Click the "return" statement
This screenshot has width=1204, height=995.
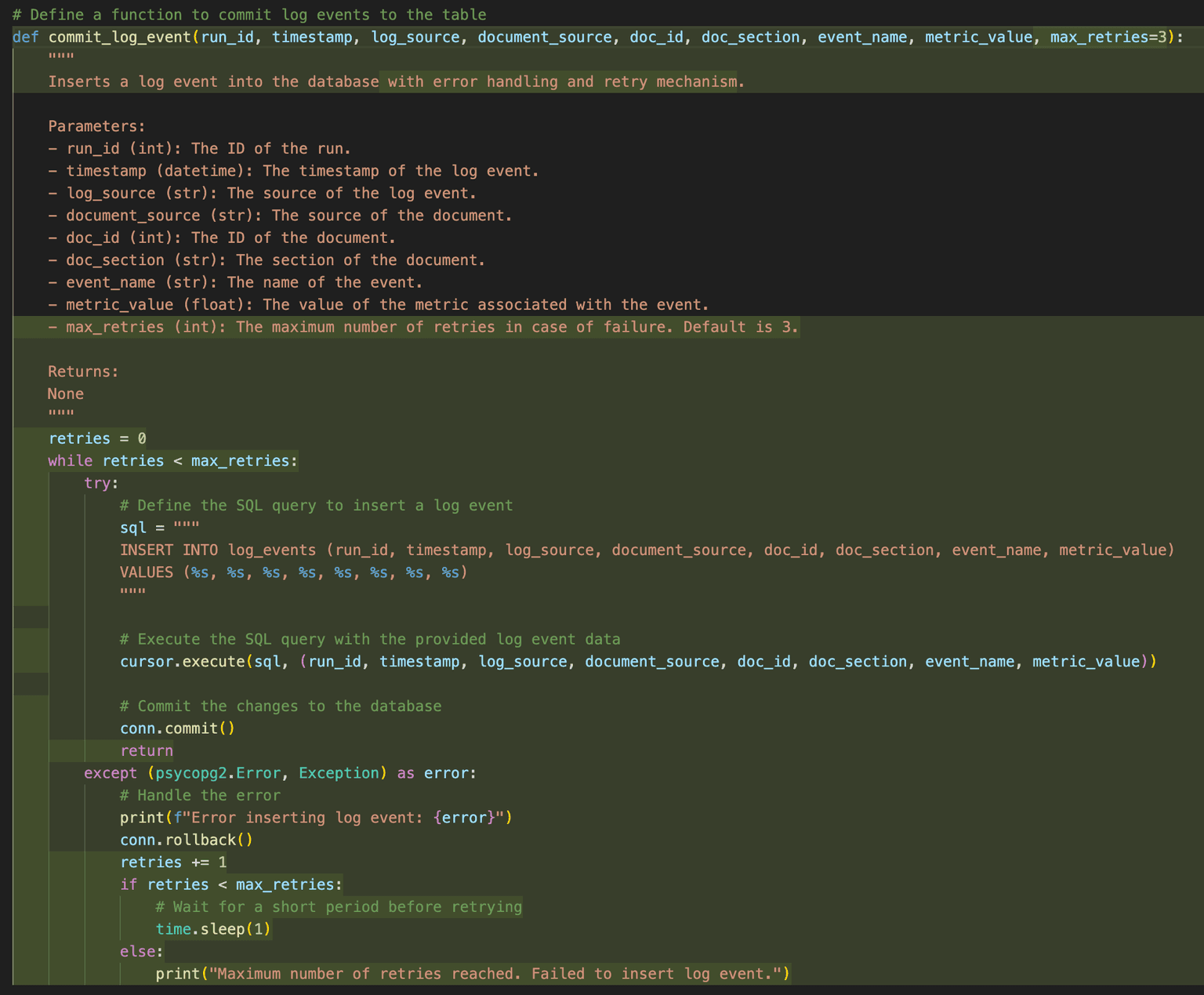pyautogui.click(x=147, y=751)
